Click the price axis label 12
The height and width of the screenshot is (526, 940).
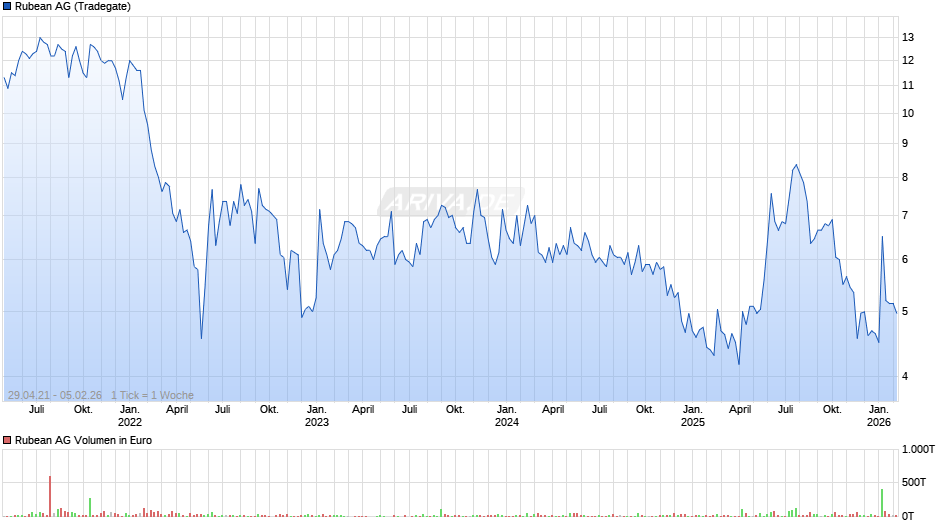point(908,60)
